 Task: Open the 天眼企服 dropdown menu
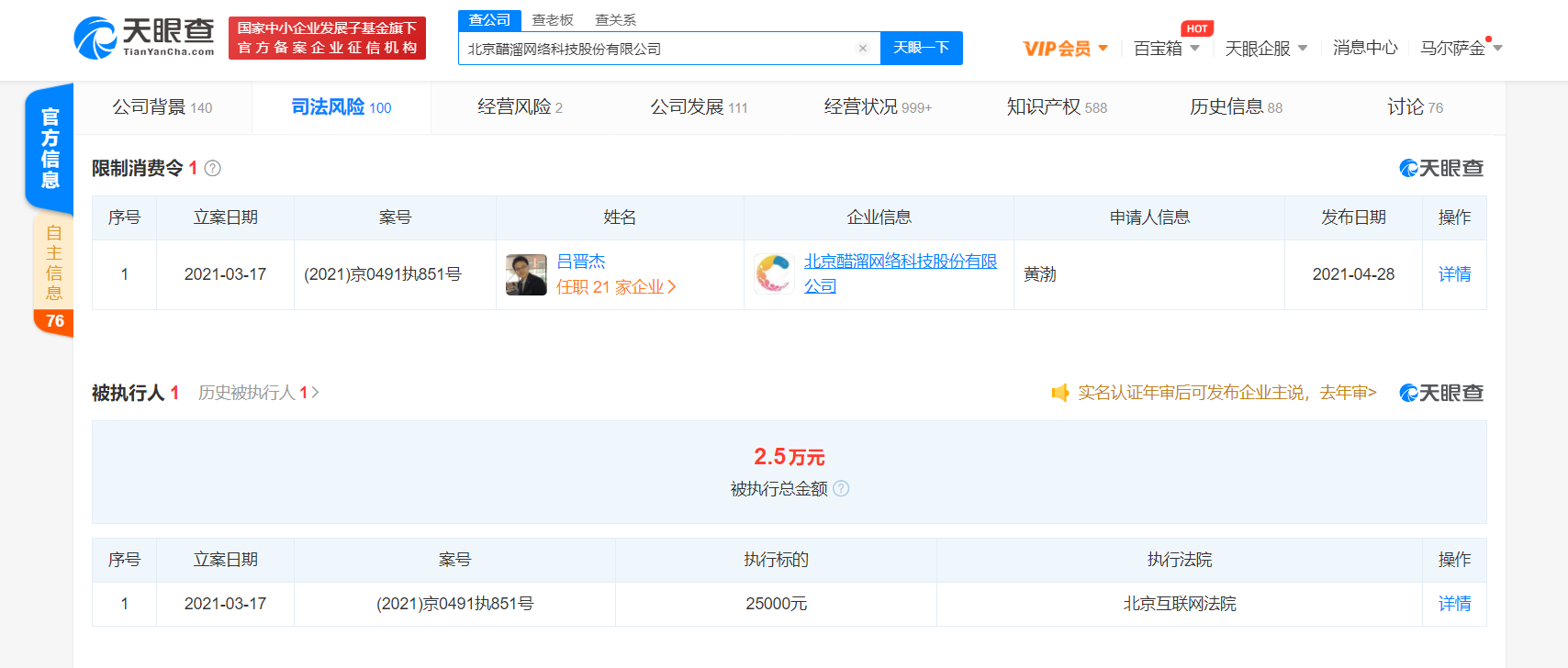[x=1266, y=49]
